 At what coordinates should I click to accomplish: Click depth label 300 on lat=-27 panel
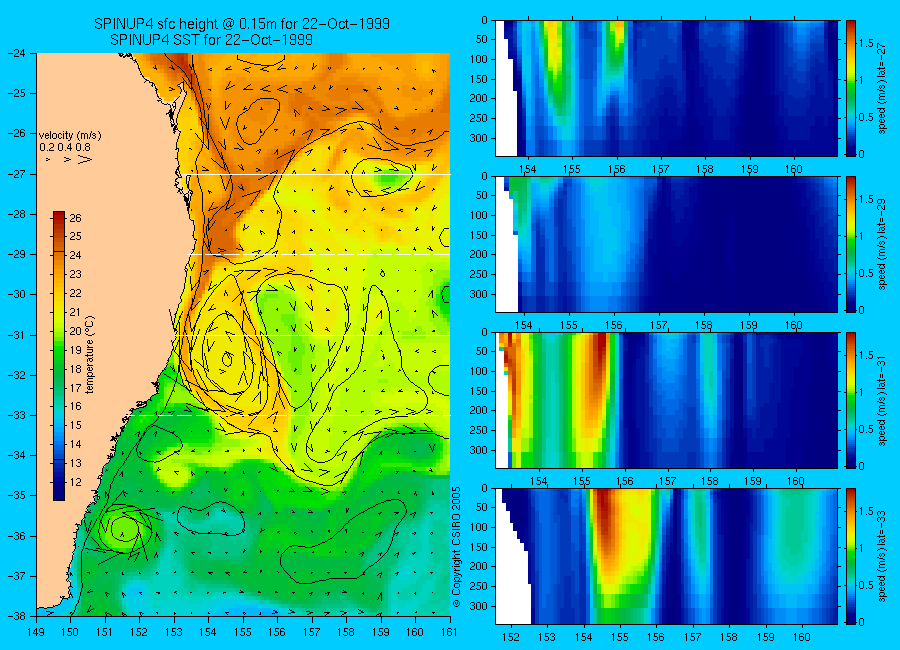pyautogui.click(x=479, y=138)
